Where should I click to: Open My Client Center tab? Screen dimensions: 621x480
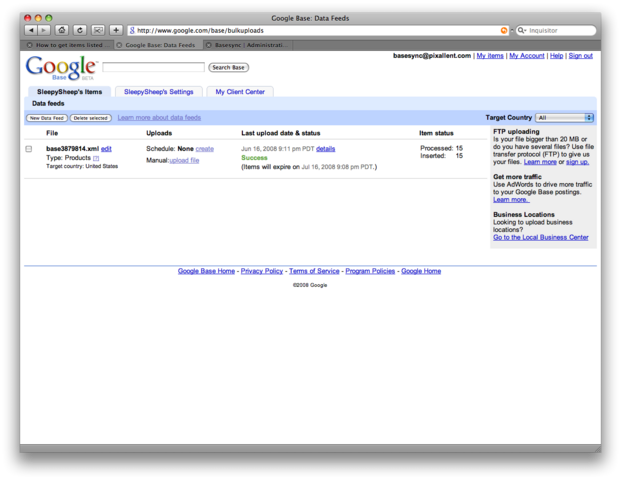pos(240,92)
